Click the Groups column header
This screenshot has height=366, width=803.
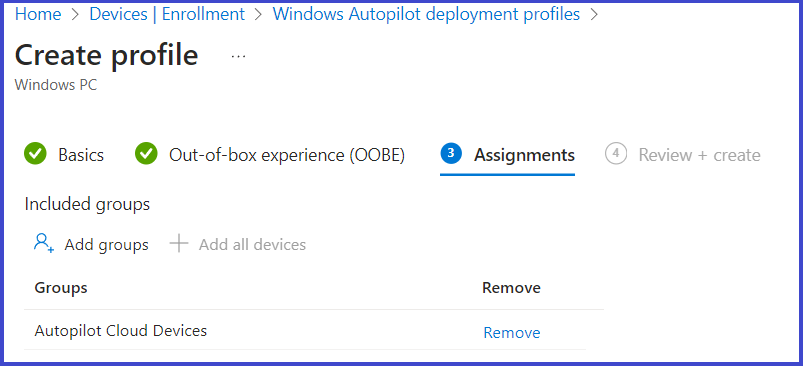[61, 288]
